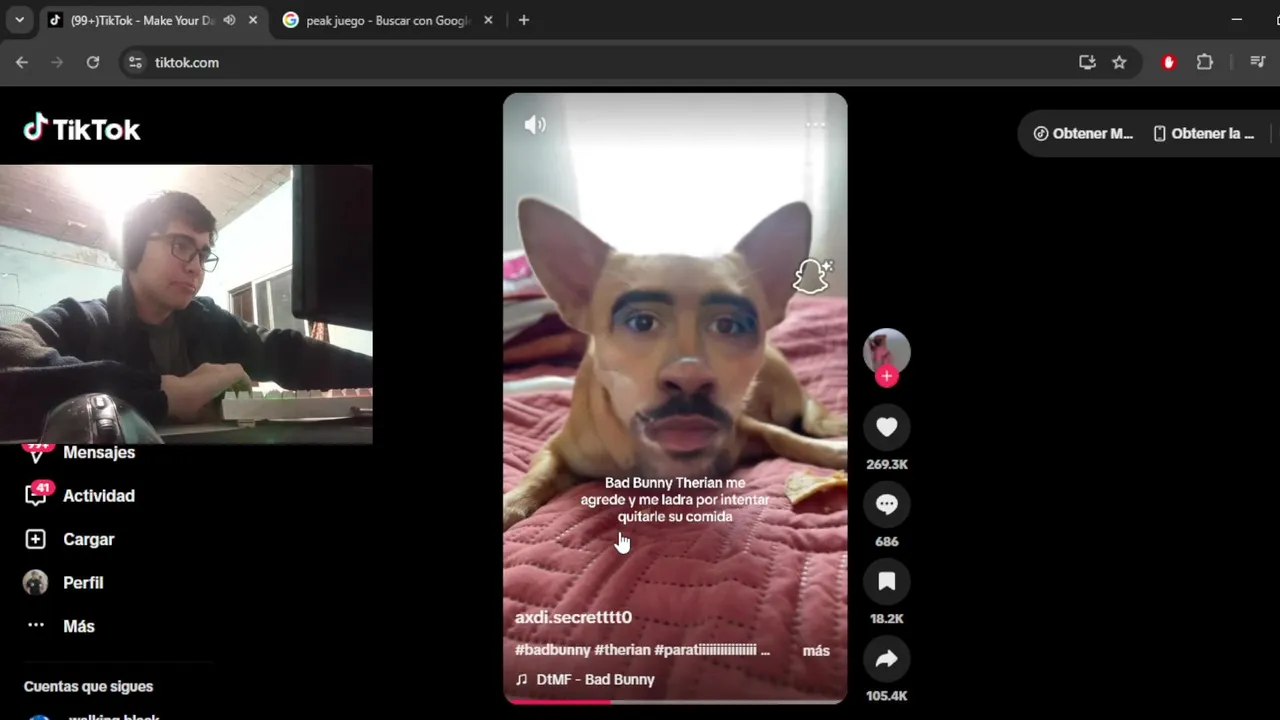Like the video with the heart icon
The height and width of the screenshot is (720, 1280).
(886, 428)
